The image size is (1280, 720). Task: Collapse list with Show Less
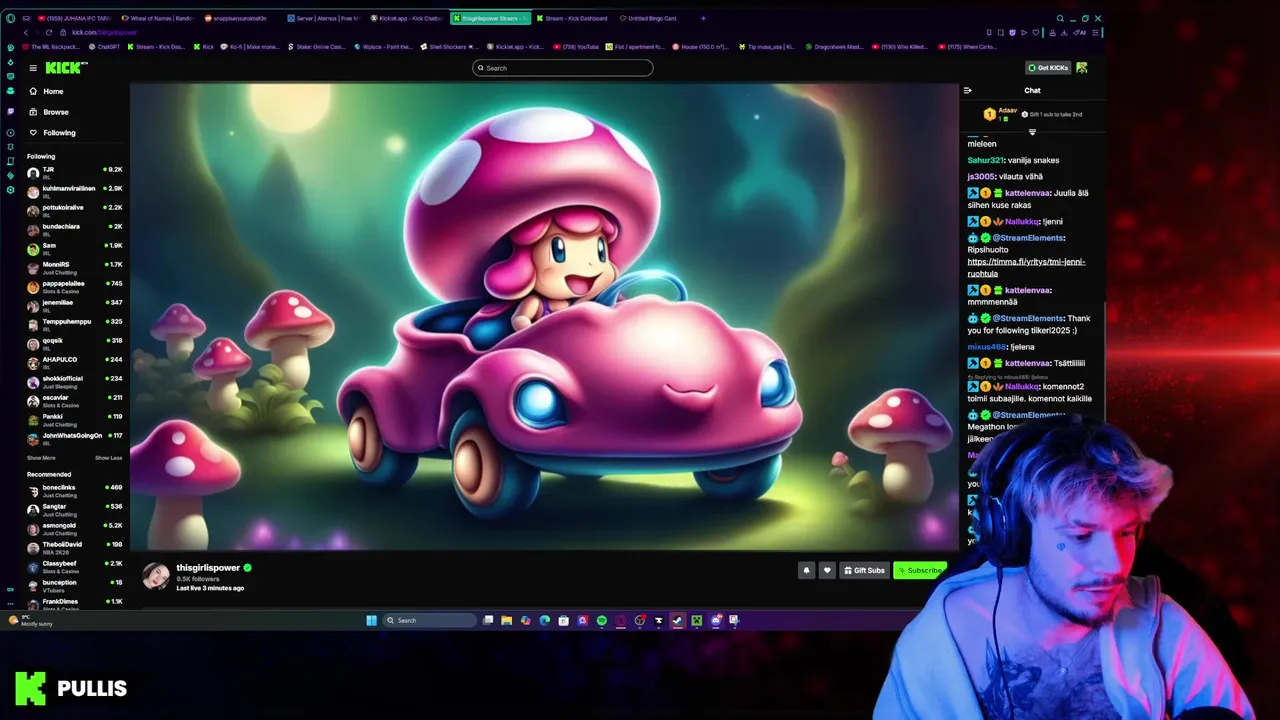[108, 458]
